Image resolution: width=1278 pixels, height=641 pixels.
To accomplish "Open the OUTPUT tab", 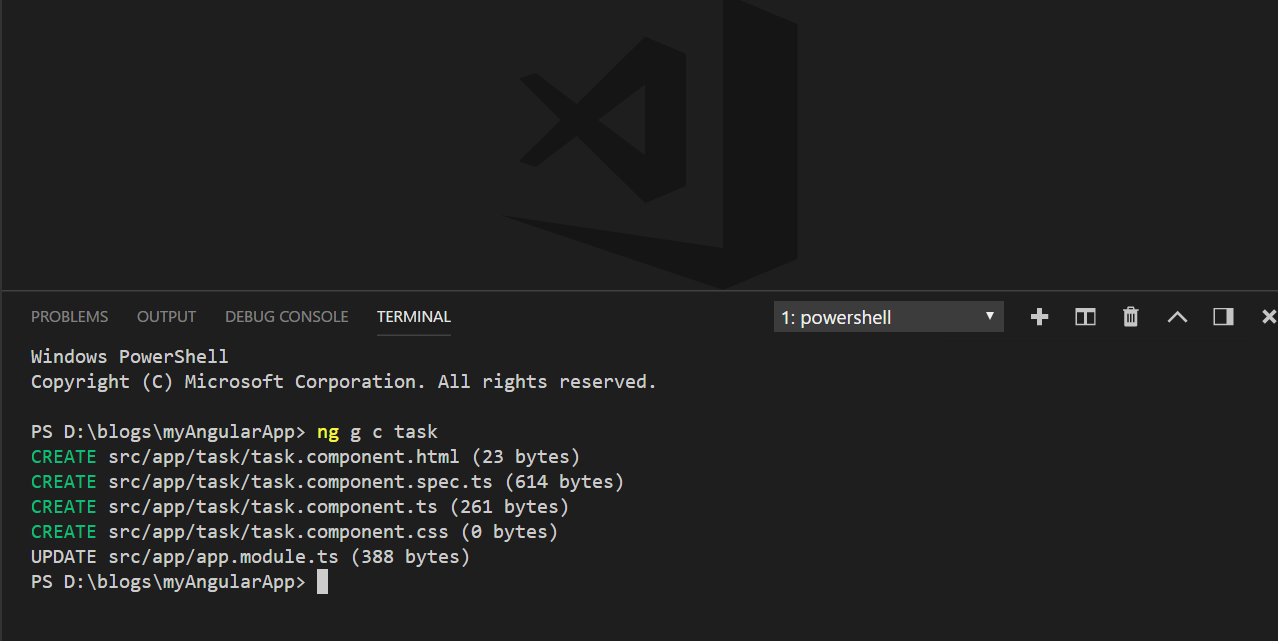I will [166, 317].
